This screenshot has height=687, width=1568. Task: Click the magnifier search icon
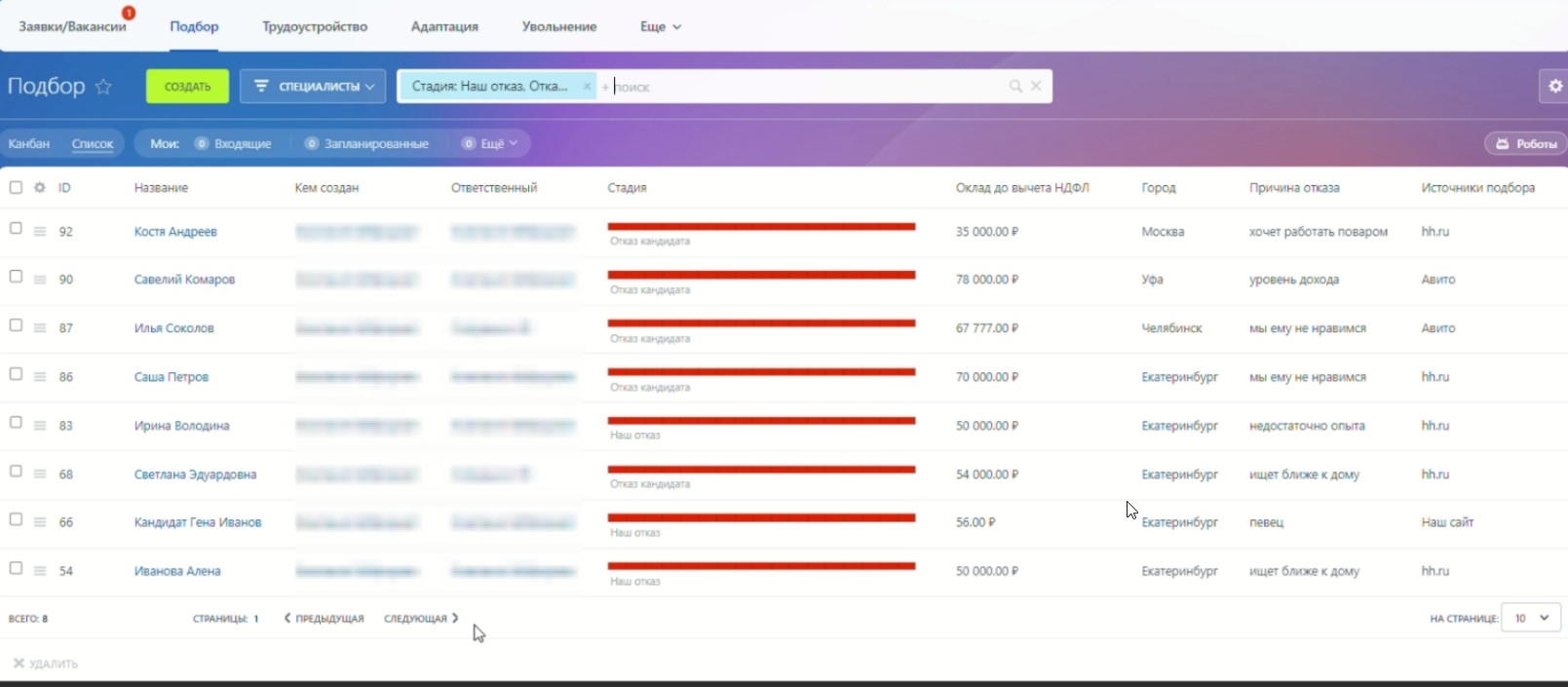pos(1015,87)
